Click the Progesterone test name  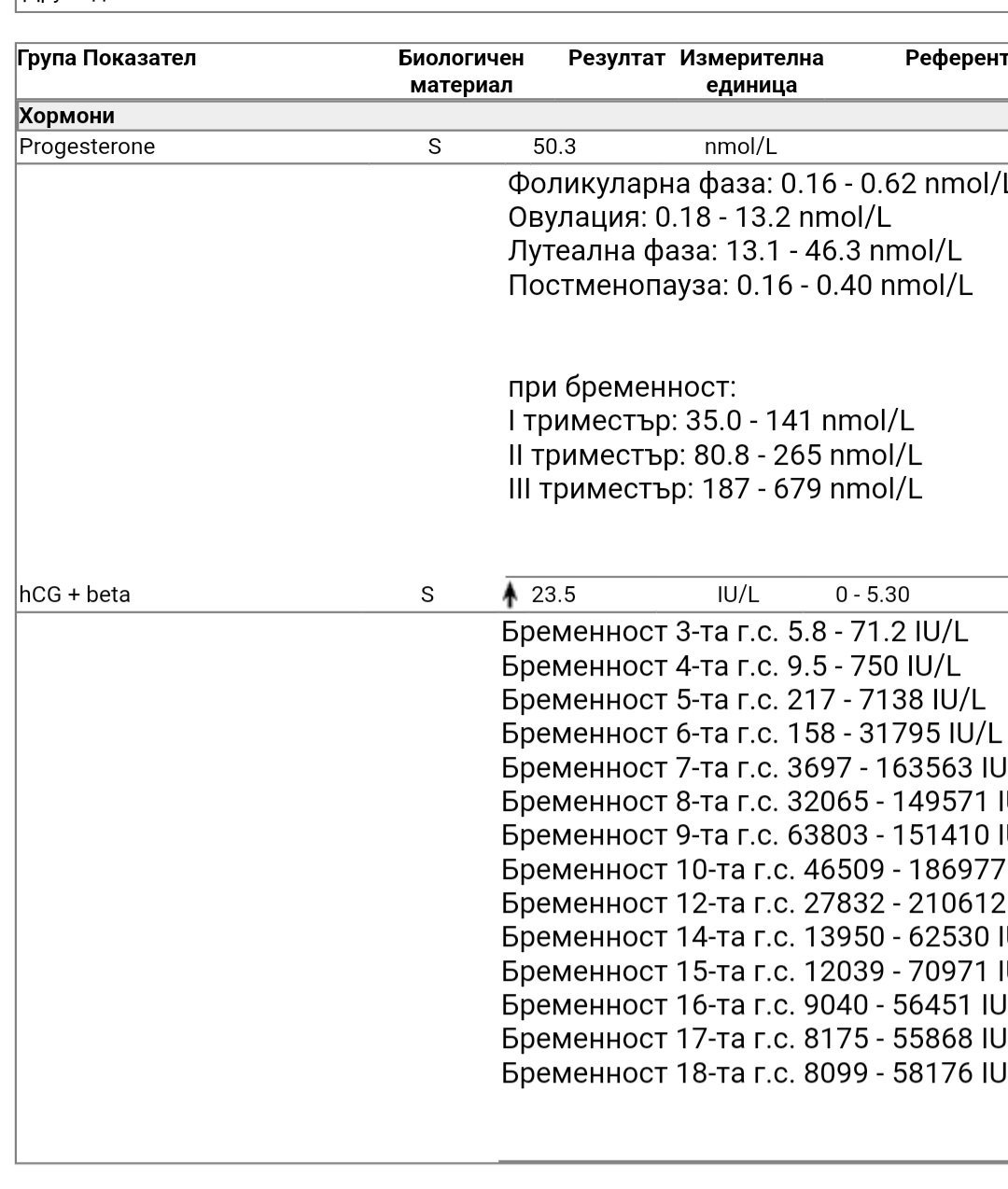click(87, 147)
